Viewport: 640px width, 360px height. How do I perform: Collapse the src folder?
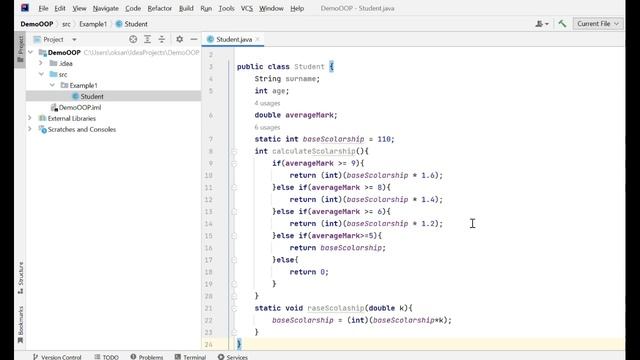tap(41, 74)
